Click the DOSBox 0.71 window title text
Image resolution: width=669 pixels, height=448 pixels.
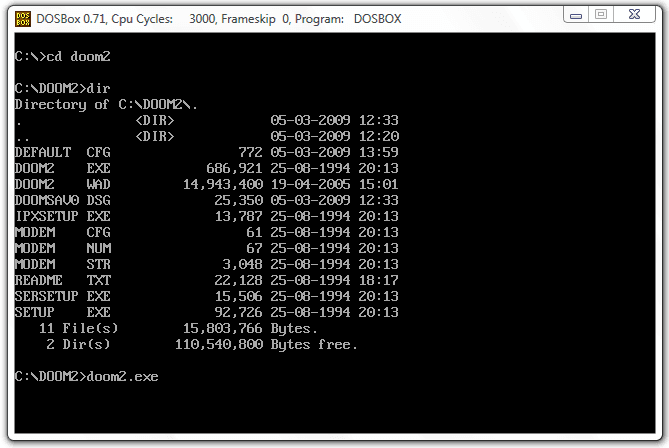(219, 19)
